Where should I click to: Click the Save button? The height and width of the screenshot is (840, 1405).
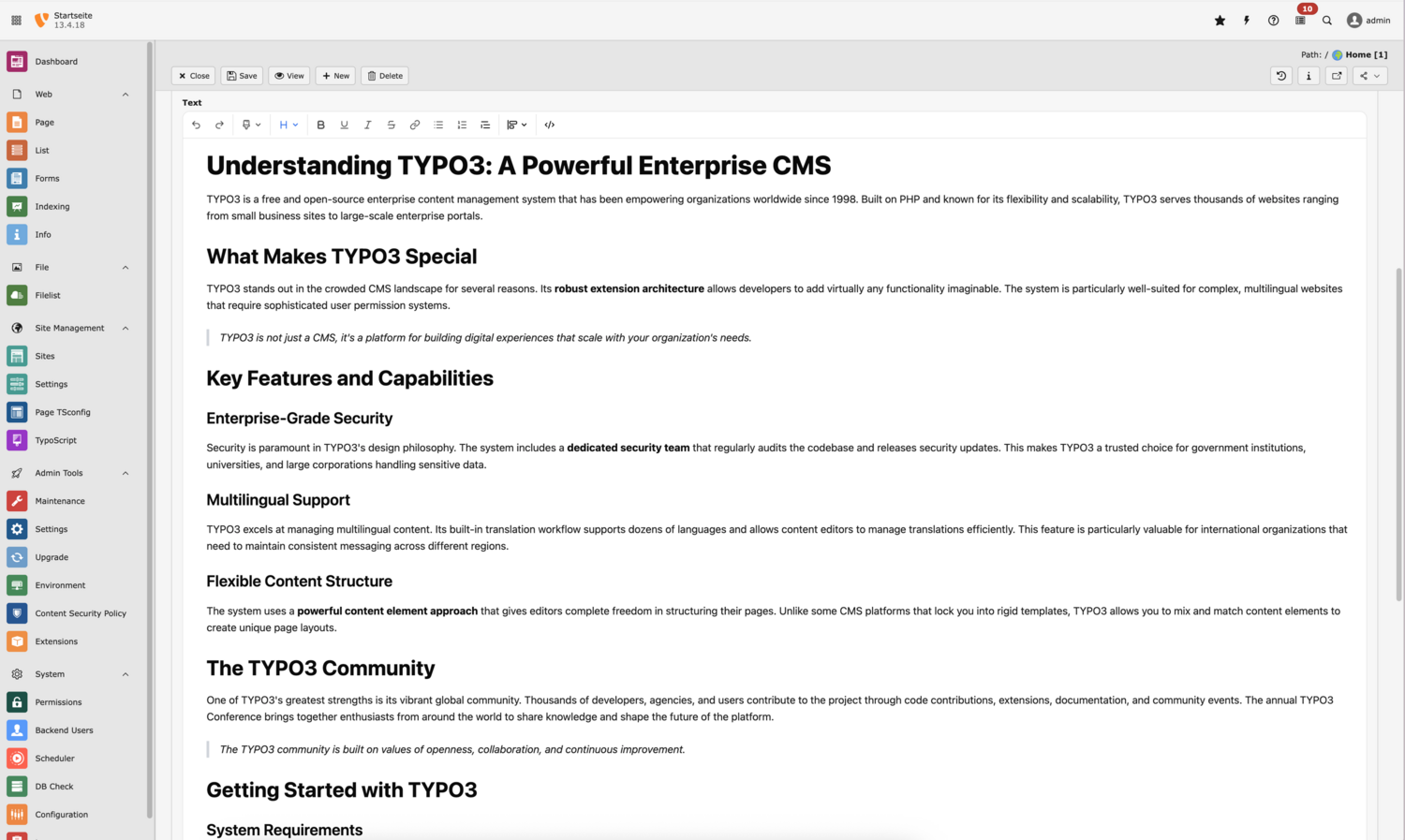(242, 76)
